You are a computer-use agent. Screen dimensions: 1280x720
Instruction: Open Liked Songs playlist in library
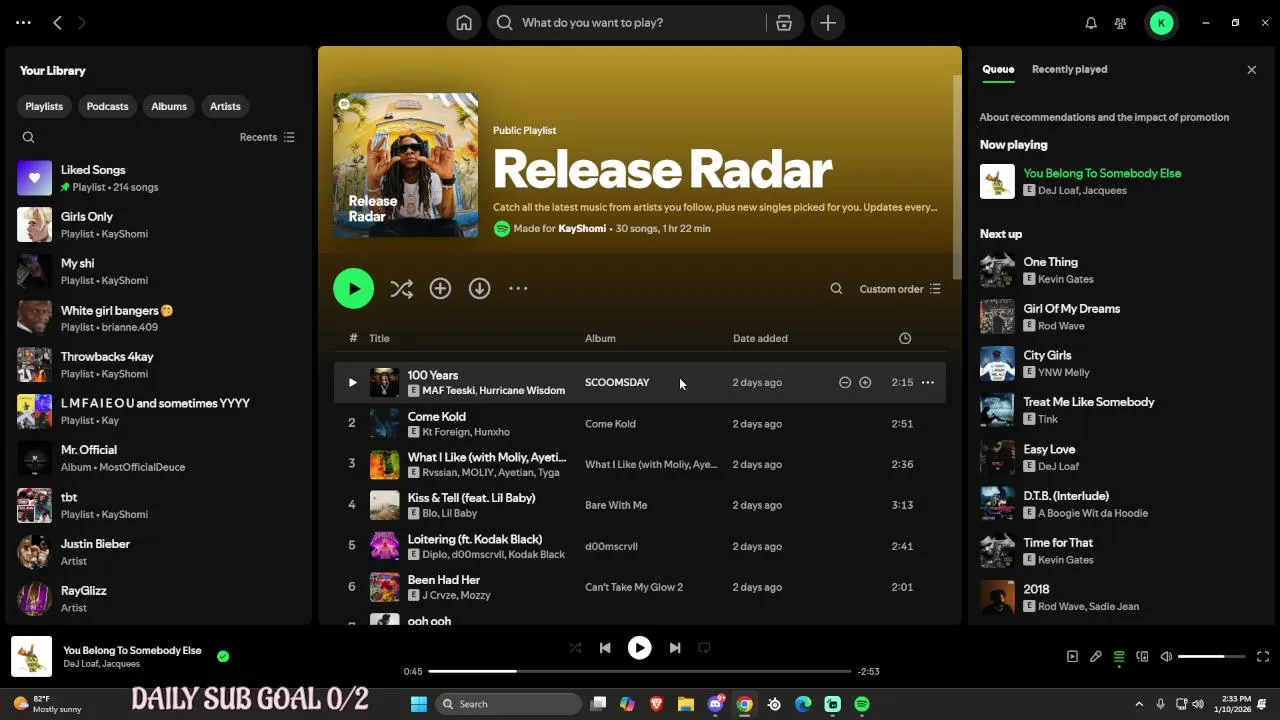point(160,178)
